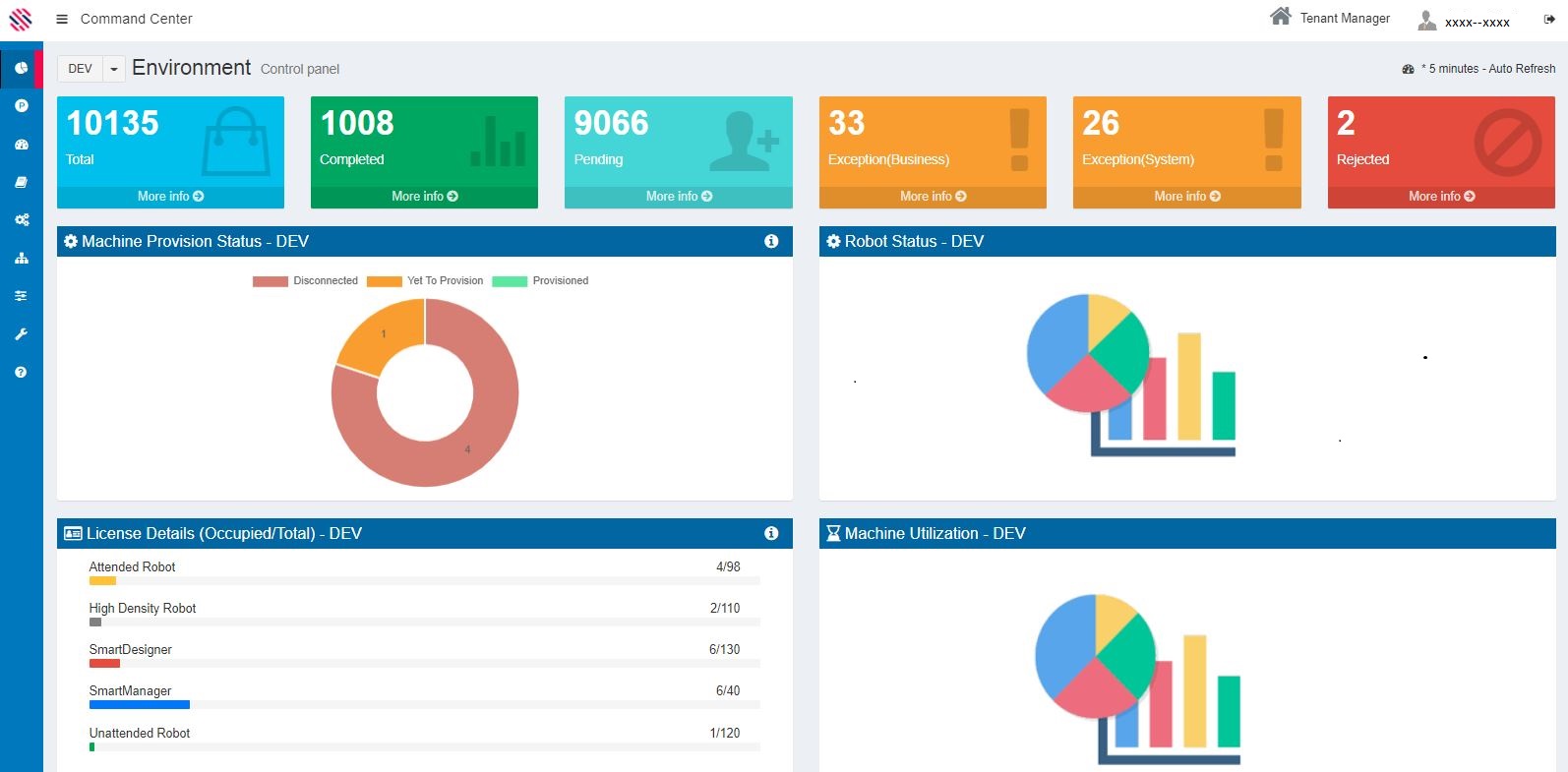Click the circled P sidebar icon

pyautogui.click(x=21, y=105)
